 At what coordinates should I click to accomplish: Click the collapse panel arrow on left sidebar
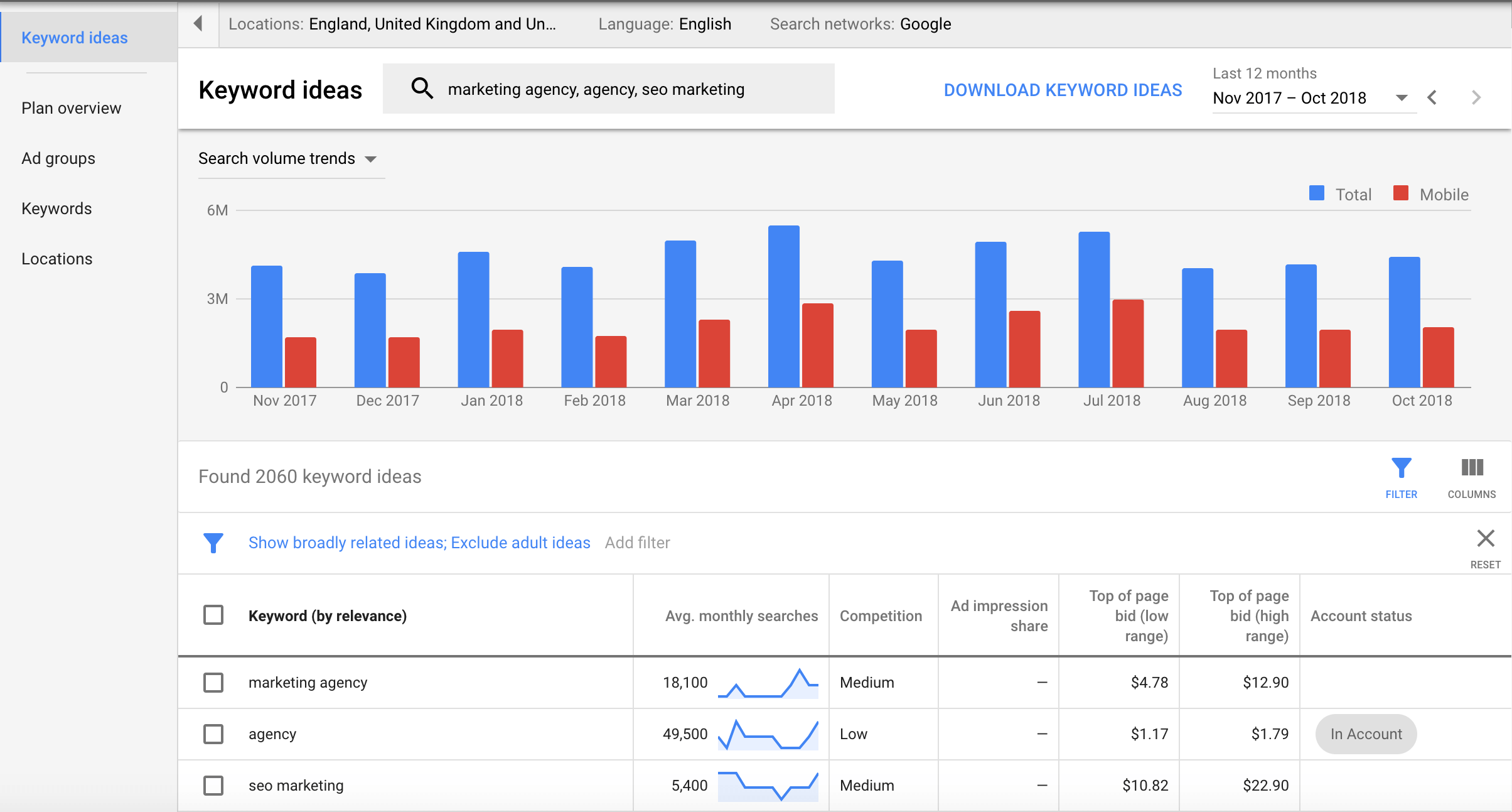coord(198,23)
